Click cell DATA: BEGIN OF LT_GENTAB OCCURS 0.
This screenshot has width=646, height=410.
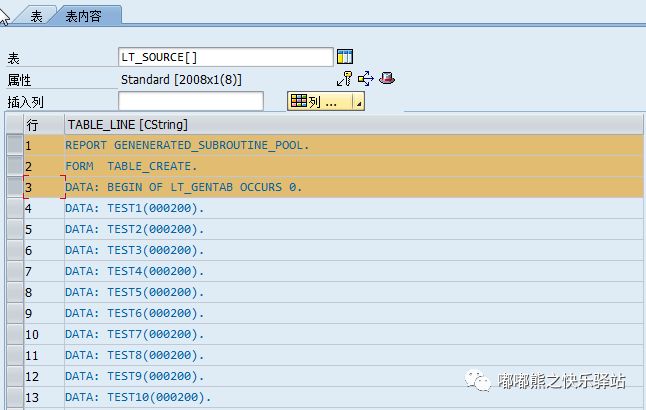pos(353,187)
